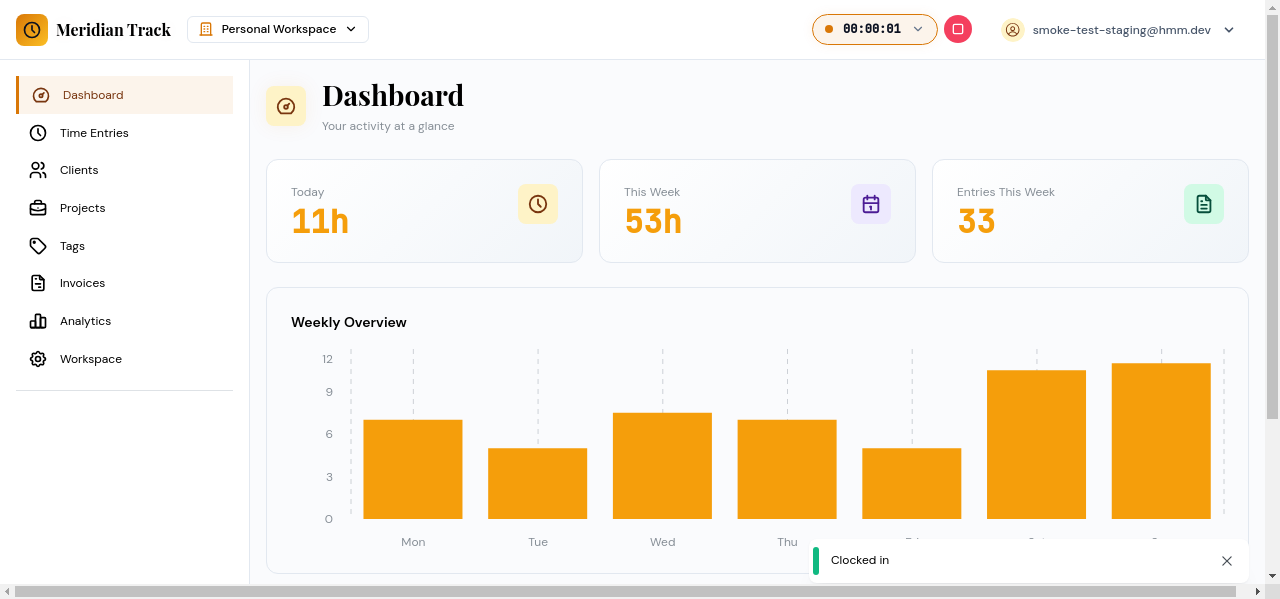Dismiss the Clocked in notification

click(x=1227, y=561)
